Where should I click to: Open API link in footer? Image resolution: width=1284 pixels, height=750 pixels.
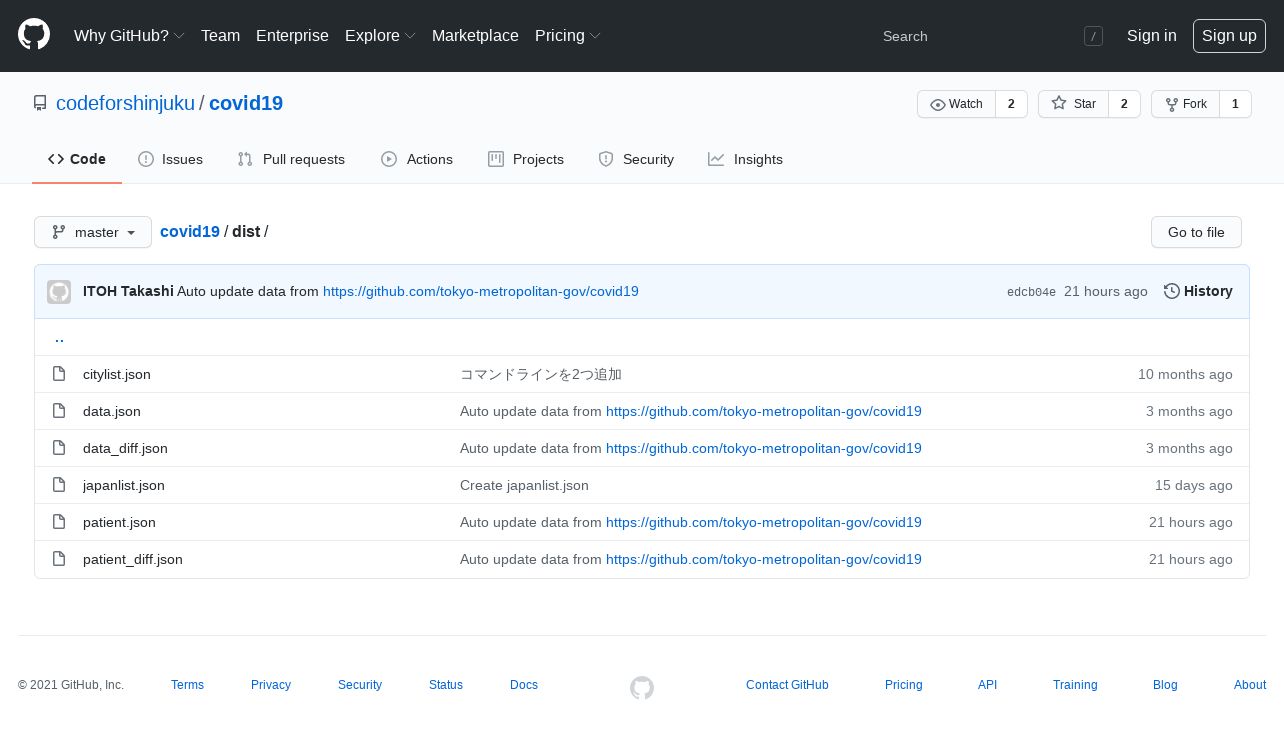point(987,685)
